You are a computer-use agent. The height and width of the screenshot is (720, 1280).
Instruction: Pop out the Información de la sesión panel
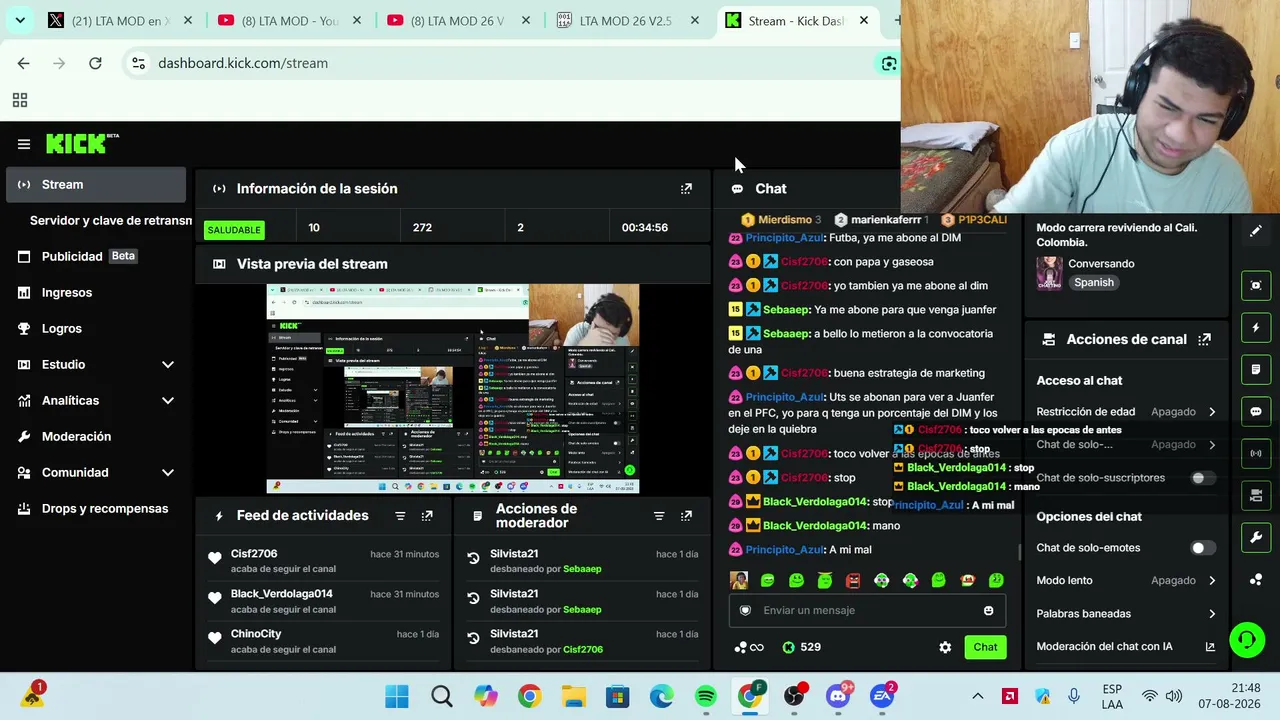(686, 188)
